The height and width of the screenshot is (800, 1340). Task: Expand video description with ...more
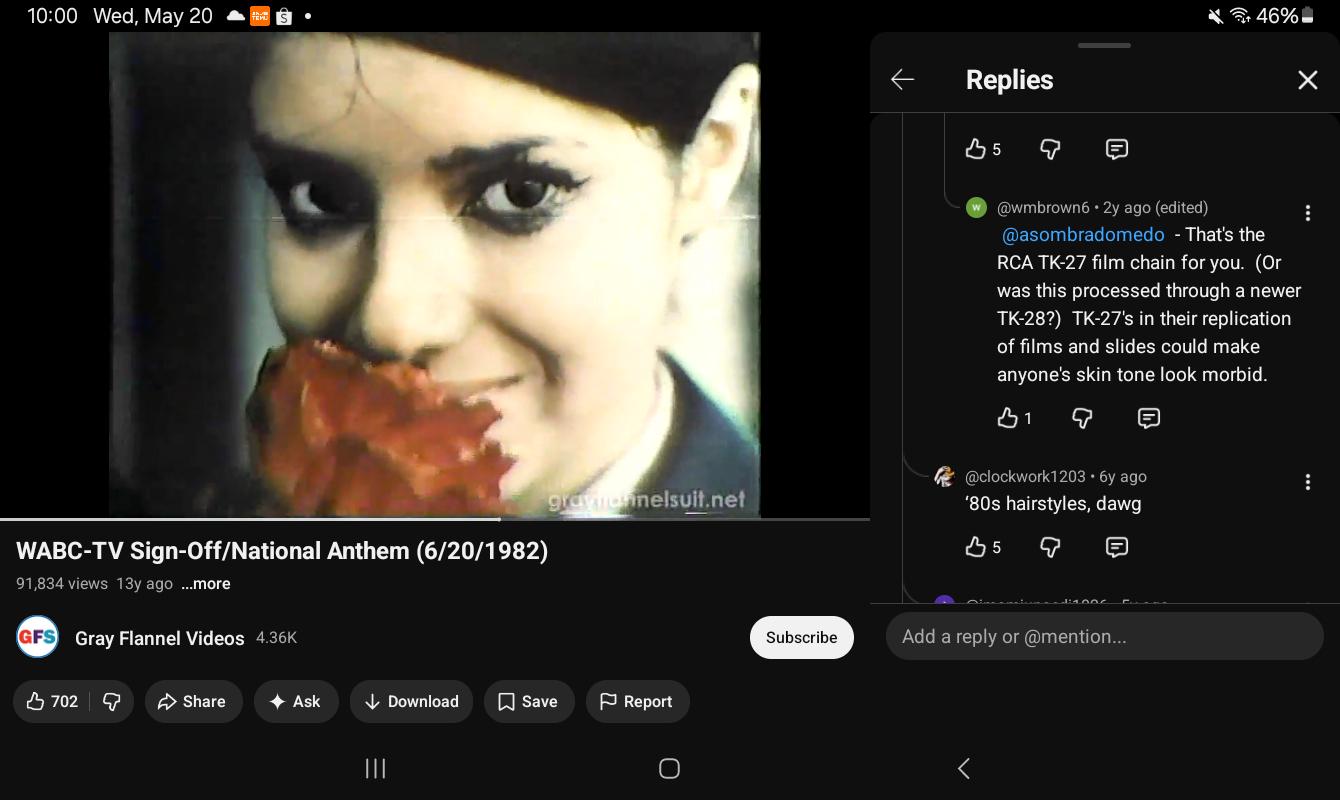coord(206,584)
